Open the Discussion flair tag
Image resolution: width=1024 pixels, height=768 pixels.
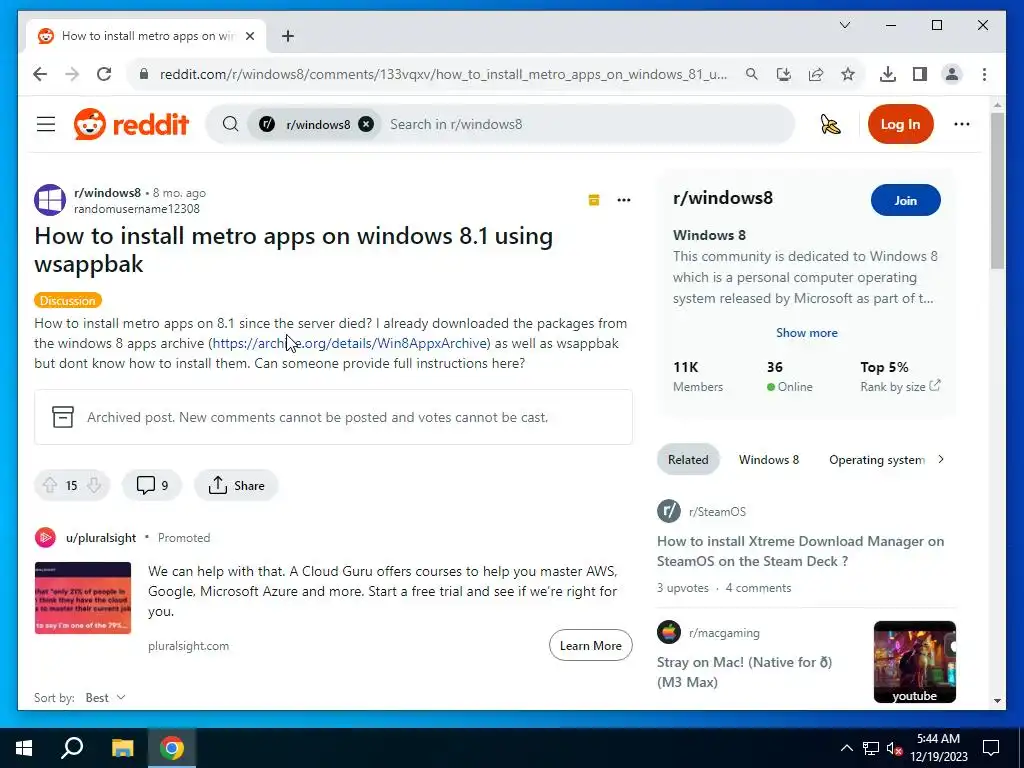click(68, 300)
